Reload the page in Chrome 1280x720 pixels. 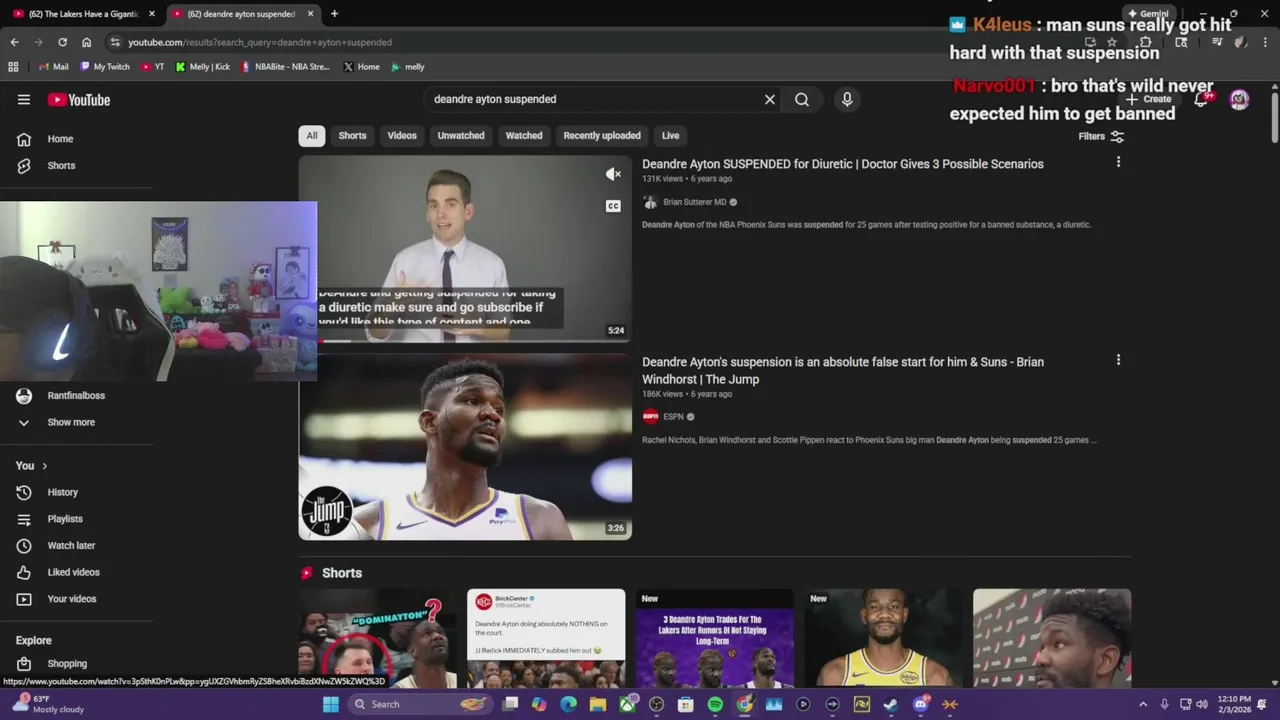[62, 42]
